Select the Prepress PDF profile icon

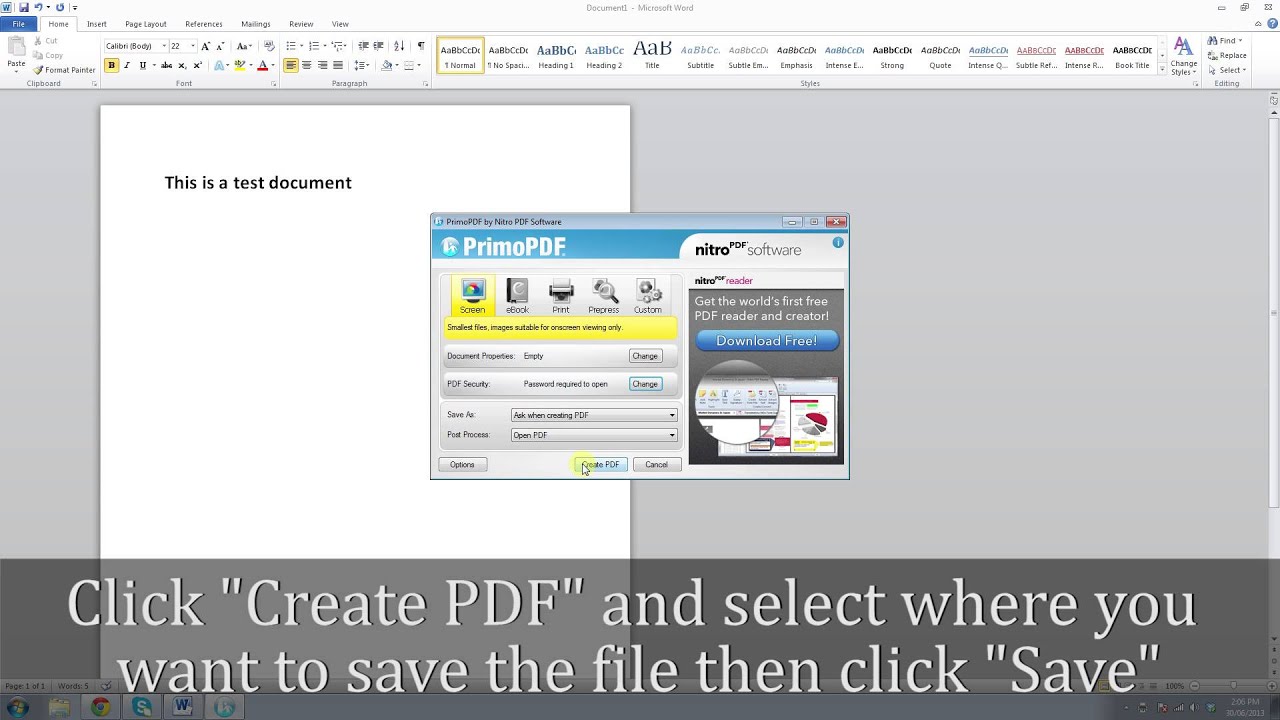click(x=604, y=296)
